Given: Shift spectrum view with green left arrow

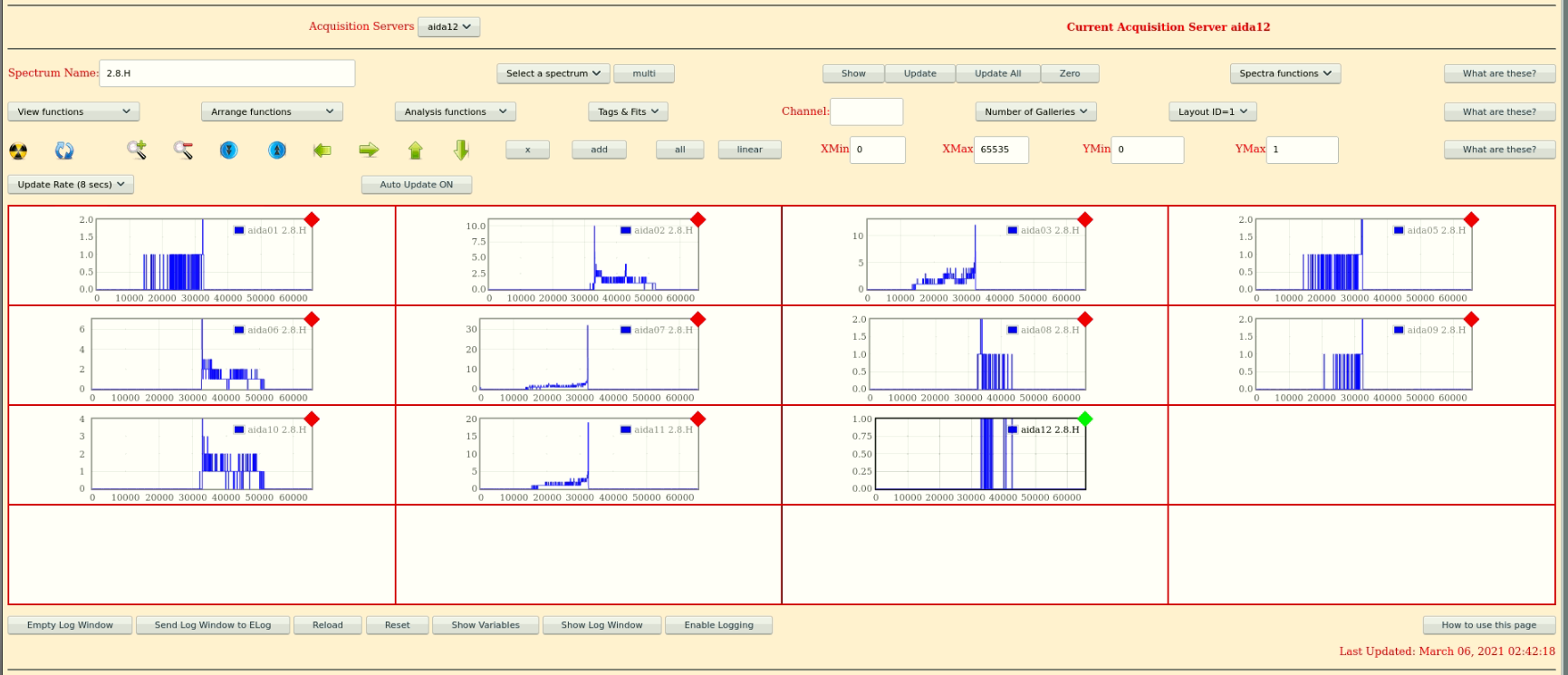Looking at the screenshot, I should (322, 149).
